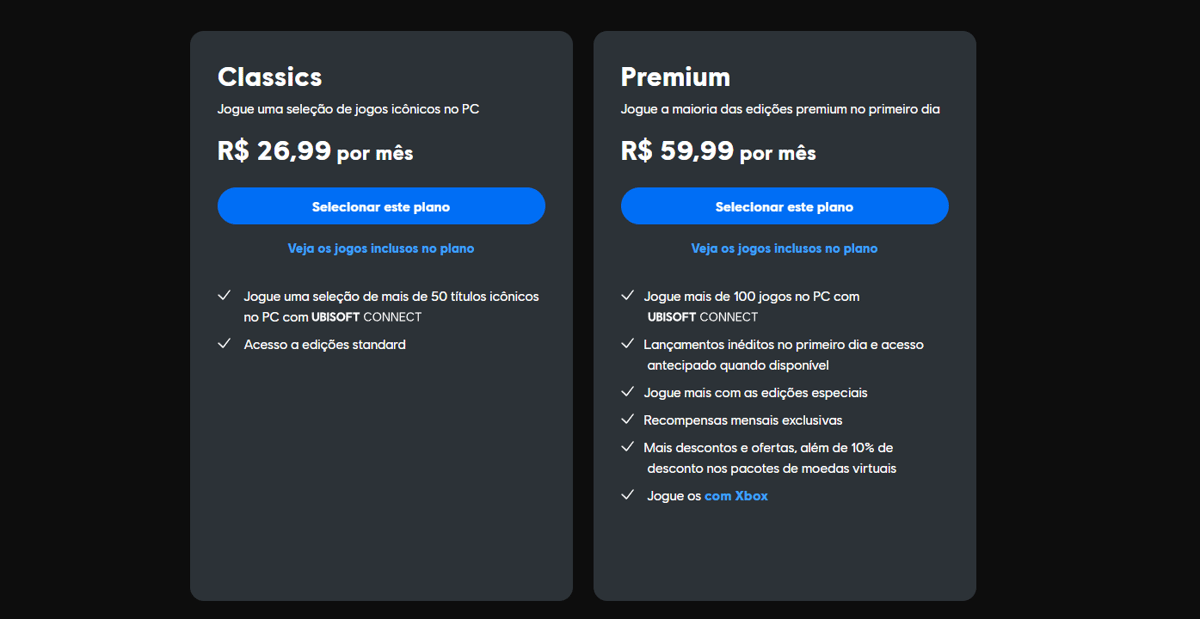Viewport: 1200px width, 619px height.
Task: Click Ubisoft Connect logo text in Premium card
Action: click(x=703, y=317)
